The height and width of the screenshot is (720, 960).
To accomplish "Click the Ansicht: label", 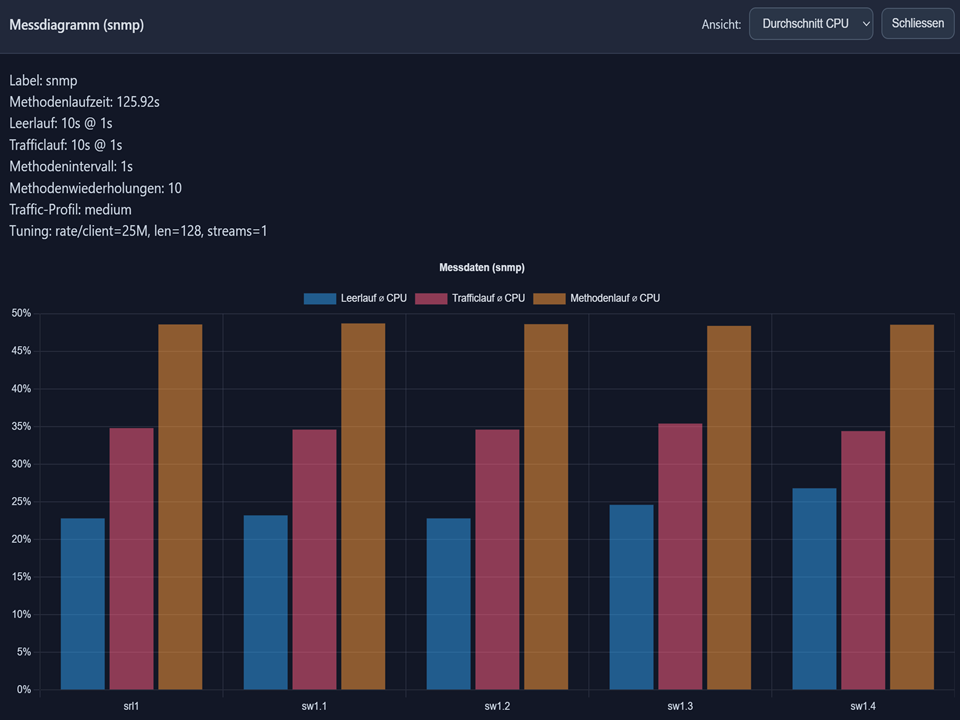I will (721, 24).
